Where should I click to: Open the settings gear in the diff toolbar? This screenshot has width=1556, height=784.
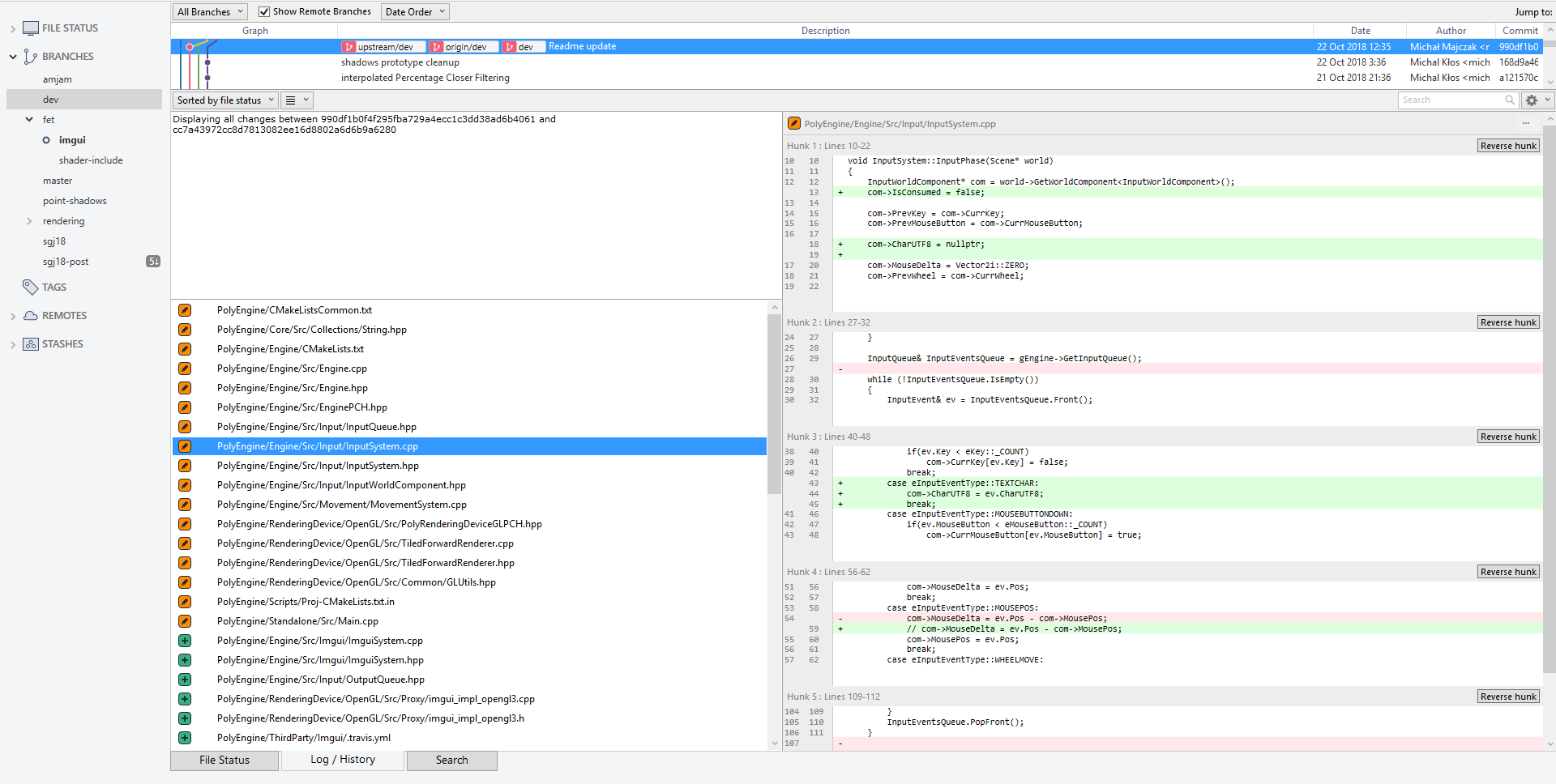(x=1537, y=100)
